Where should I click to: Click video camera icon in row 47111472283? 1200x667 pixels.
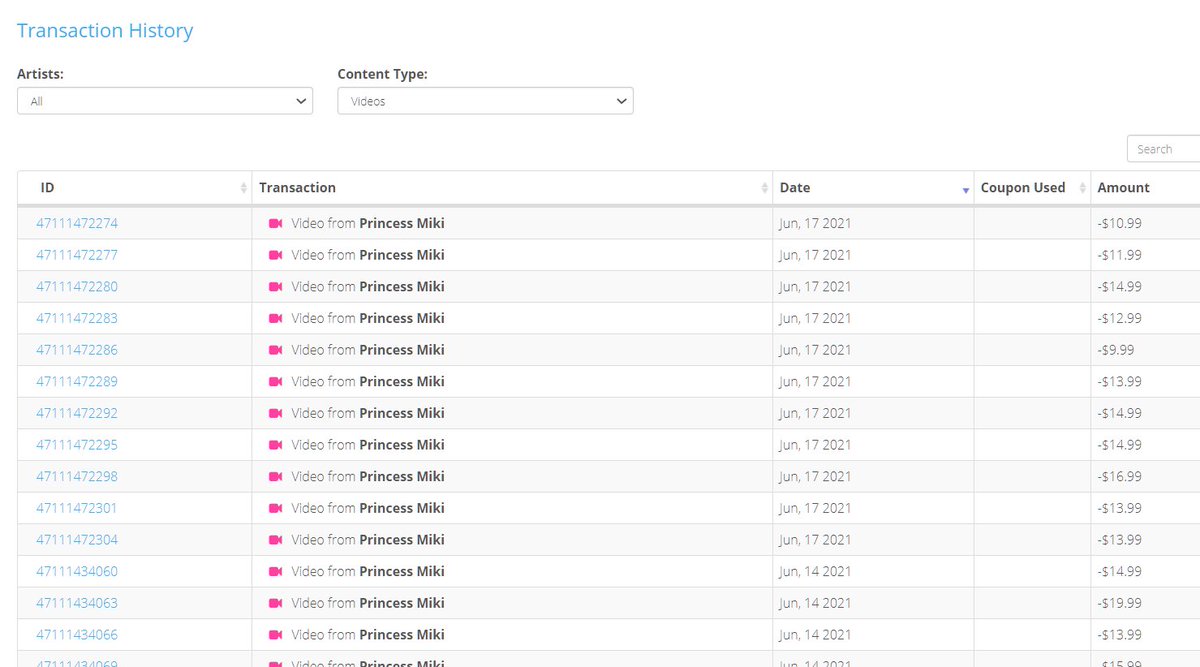coord(276,318)
